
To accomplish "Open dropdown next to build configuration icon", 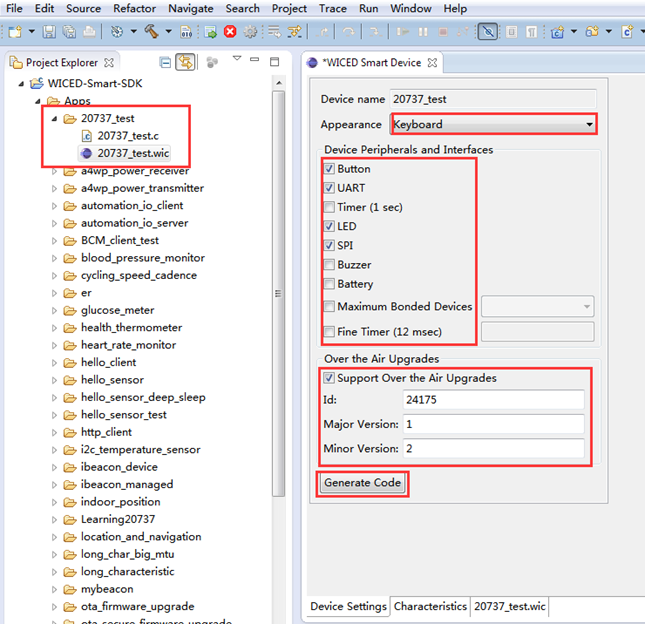I will (134, 31).
